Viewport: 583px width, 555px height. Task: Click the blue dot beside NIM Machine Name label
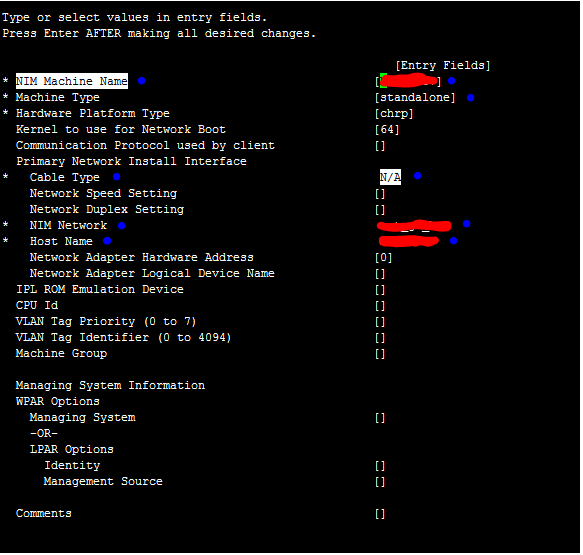pos(142,81)
